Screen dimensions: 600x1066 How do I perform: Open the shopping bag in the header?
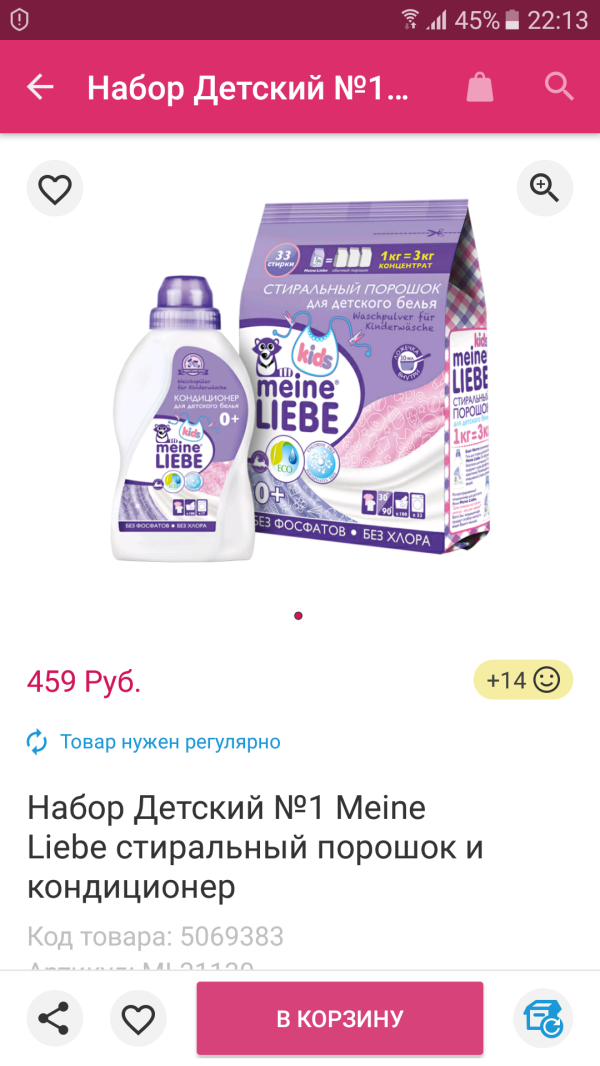click(480, 87)
